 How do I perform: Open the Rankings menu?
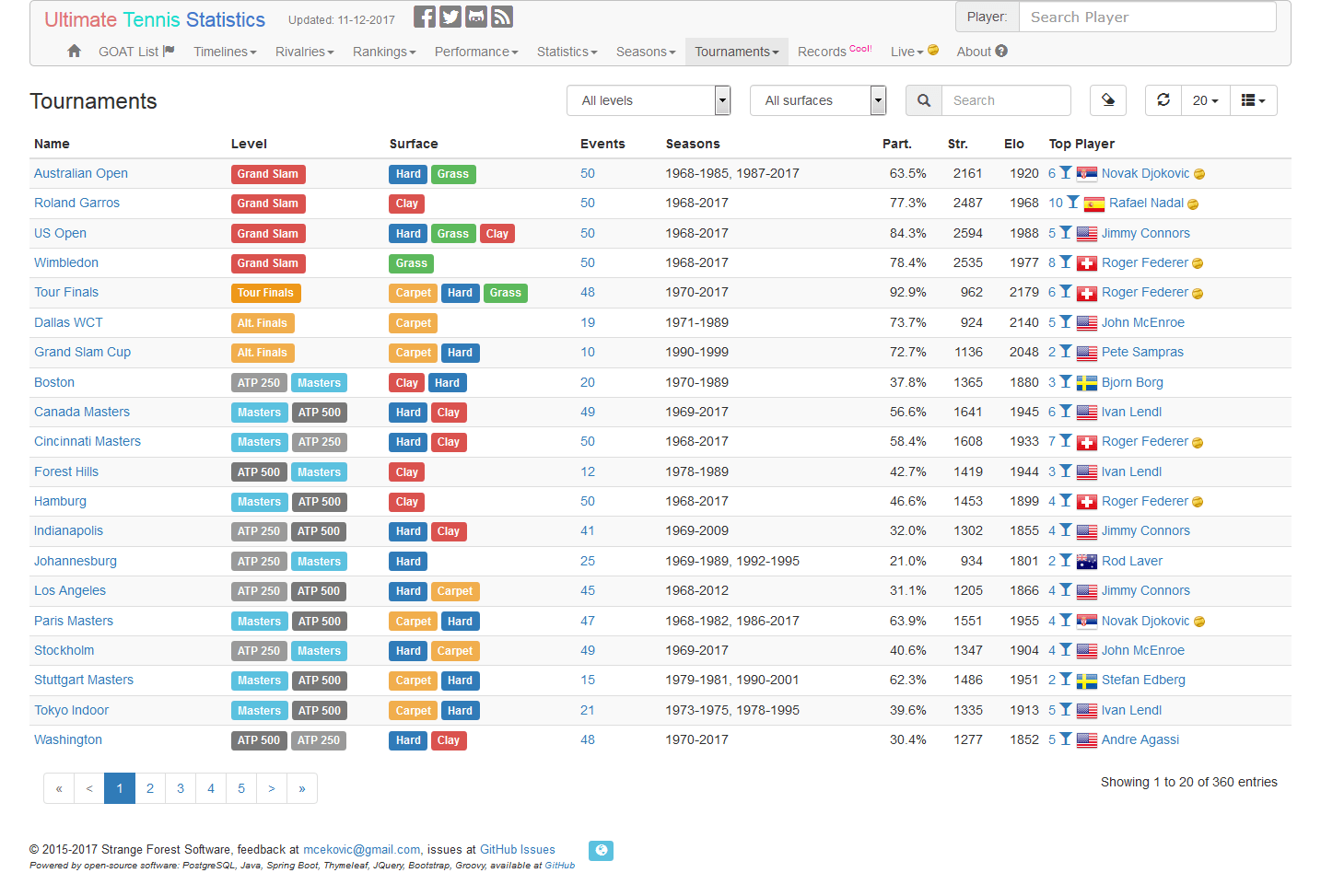(384, 52)
